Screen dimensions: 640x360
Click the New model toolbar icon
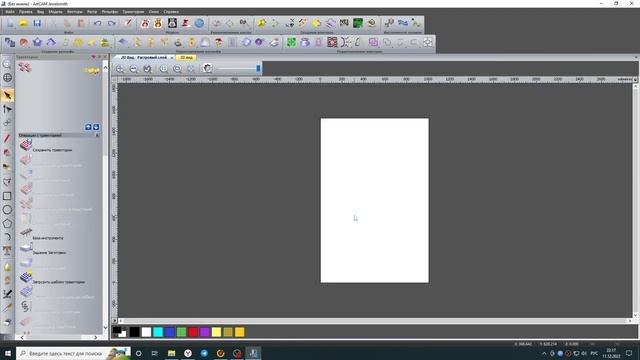[10, 23]
